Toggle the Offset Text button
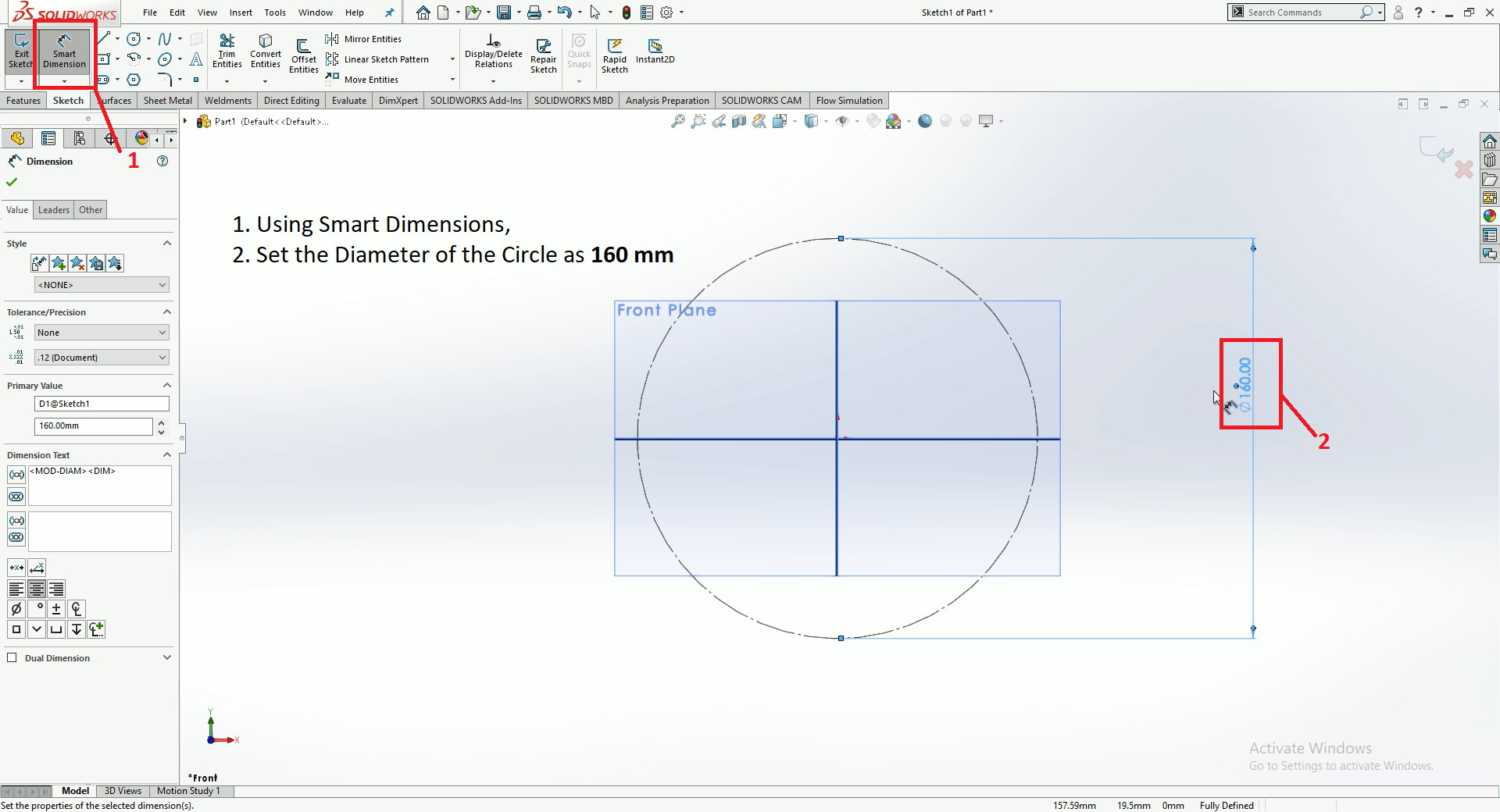 click(x=37, y=568)
